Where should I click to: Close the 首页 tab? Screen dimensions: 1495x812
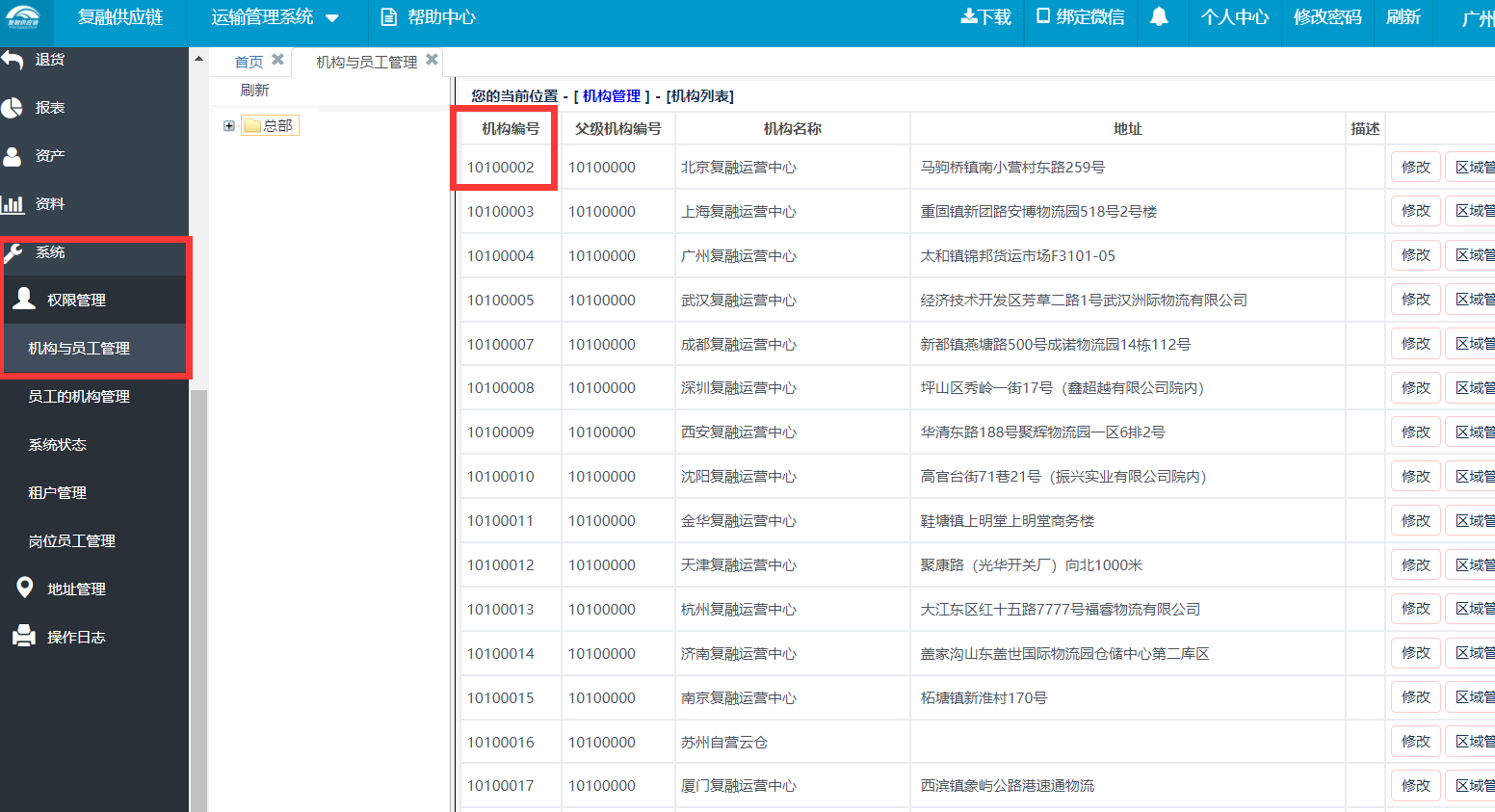pyautogui.click(x=277, y=60)
